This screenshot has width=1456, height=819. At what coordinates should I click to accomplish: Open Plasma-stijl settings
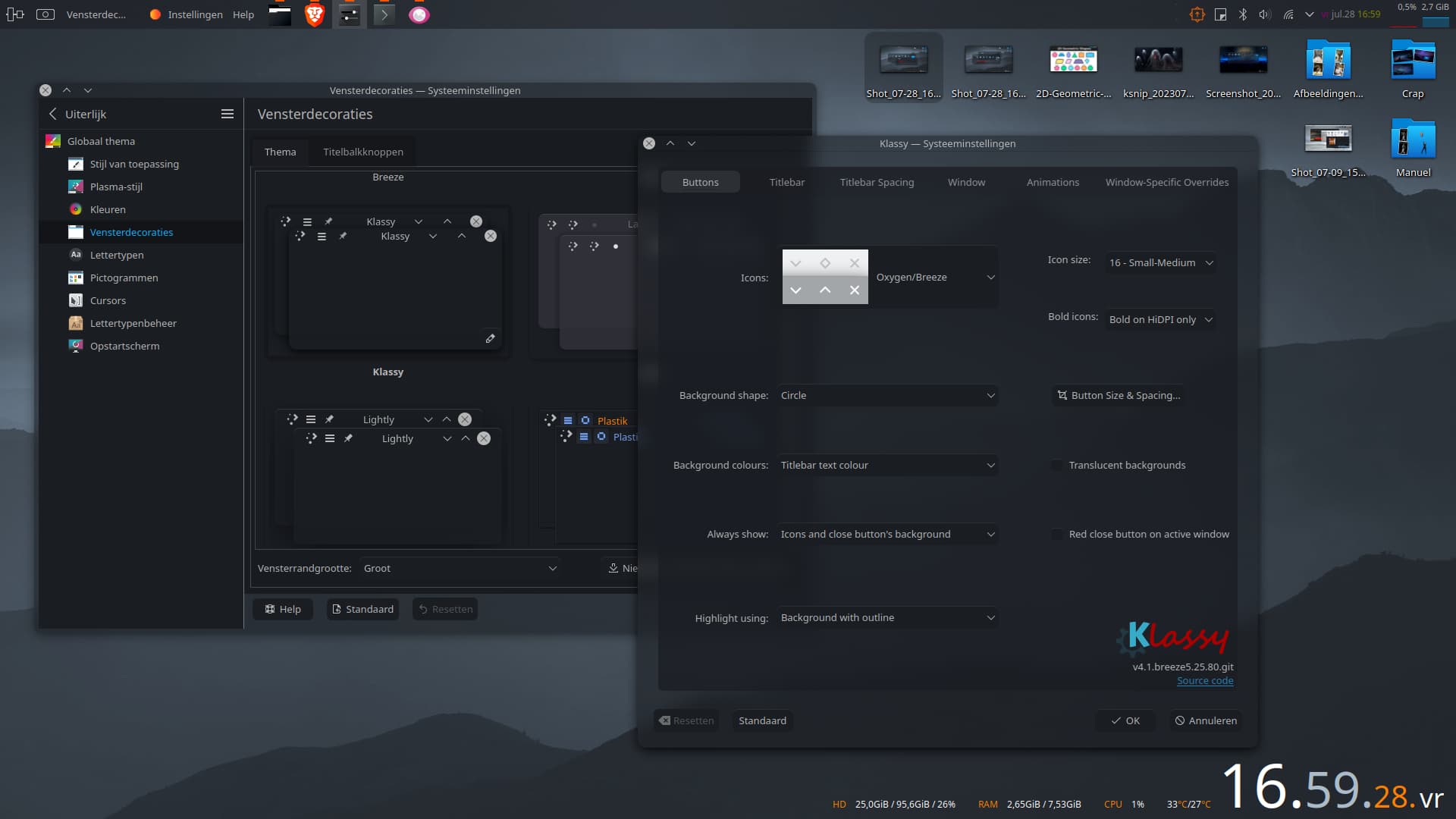(x=116, y=187)
